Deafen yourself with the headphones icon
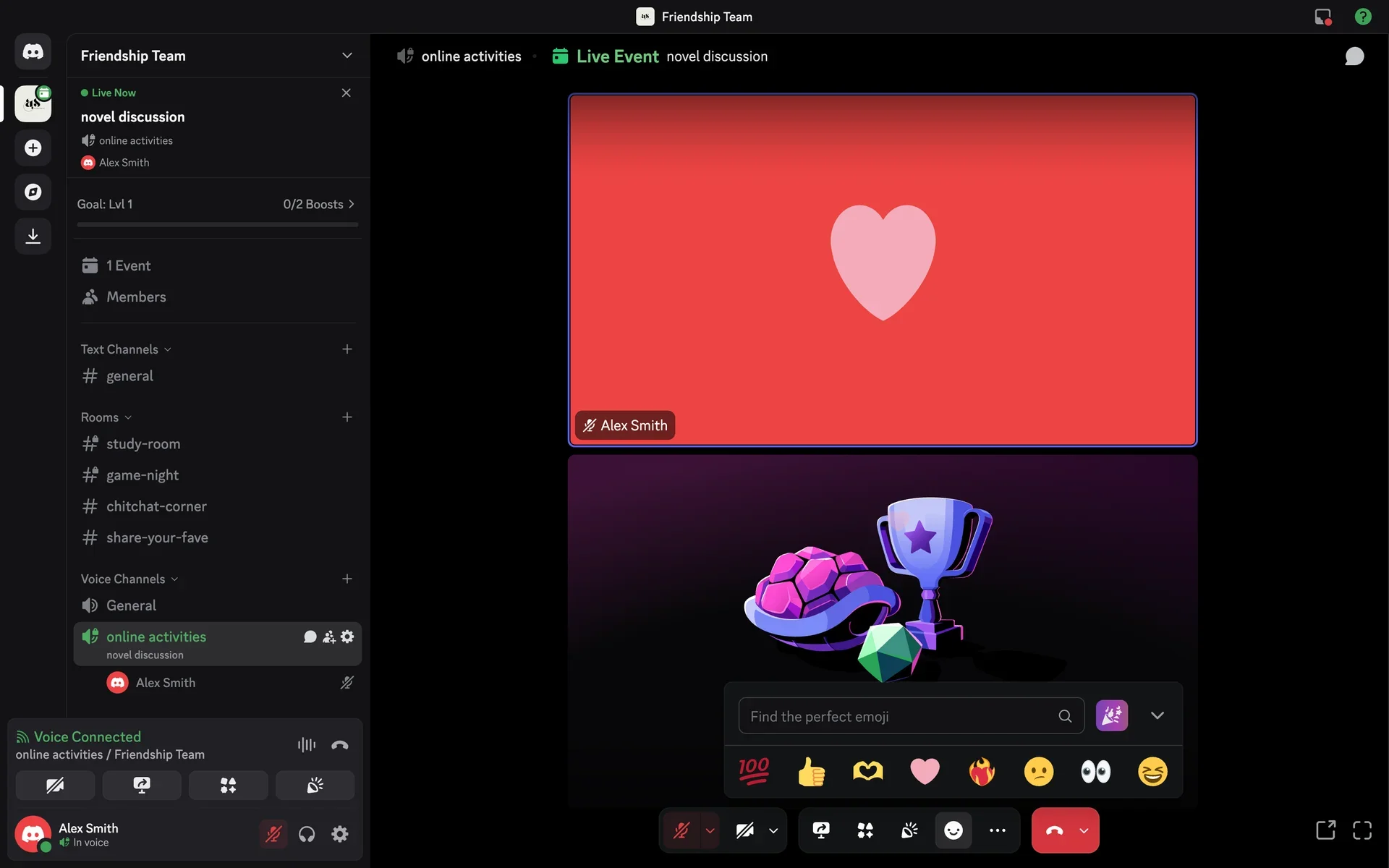Viewport: 1389px width, 868px height. [x=306, y=834]
